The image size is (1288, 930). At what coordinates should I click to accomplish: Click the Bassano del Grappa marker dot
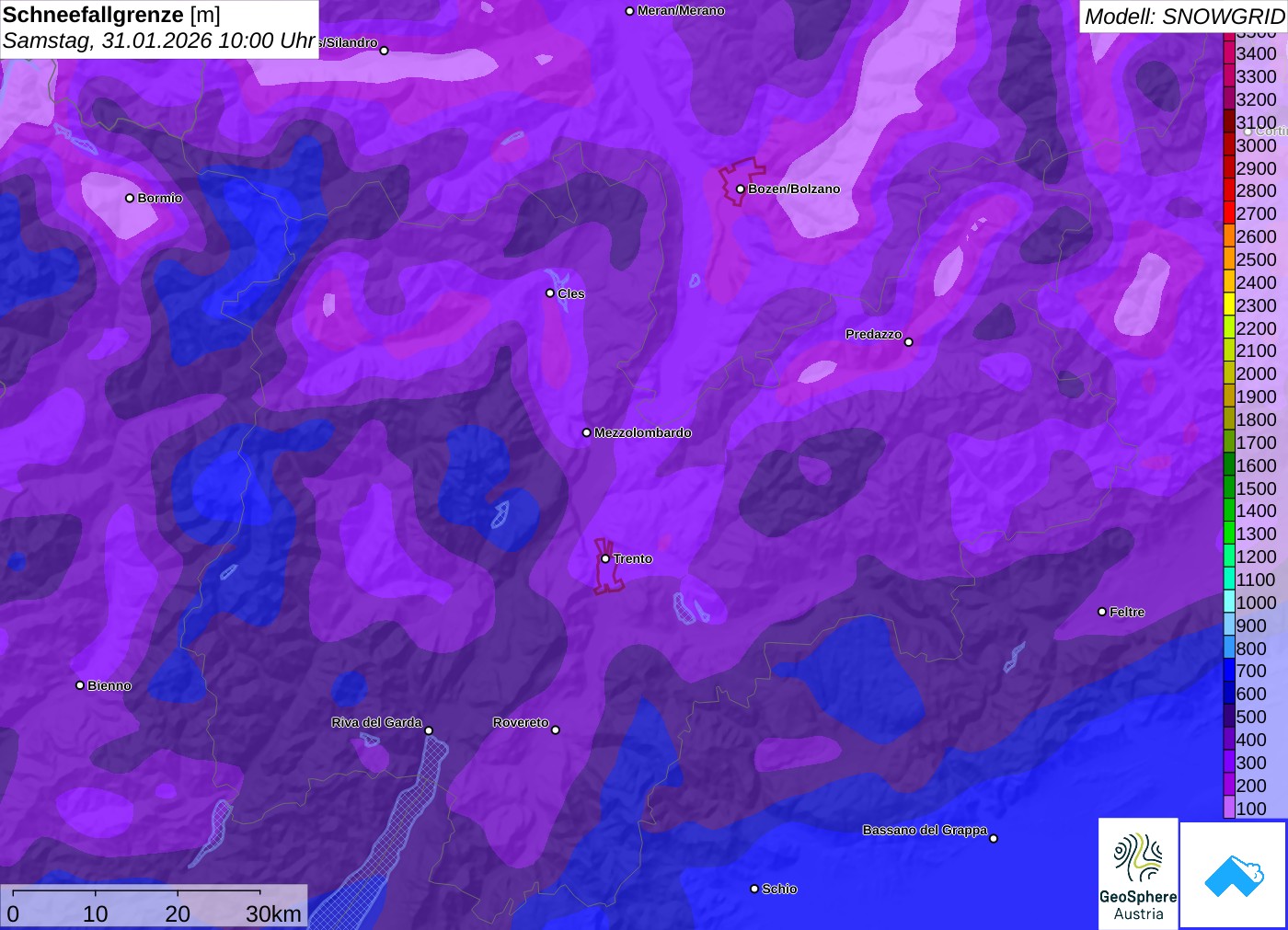(994, 838)
